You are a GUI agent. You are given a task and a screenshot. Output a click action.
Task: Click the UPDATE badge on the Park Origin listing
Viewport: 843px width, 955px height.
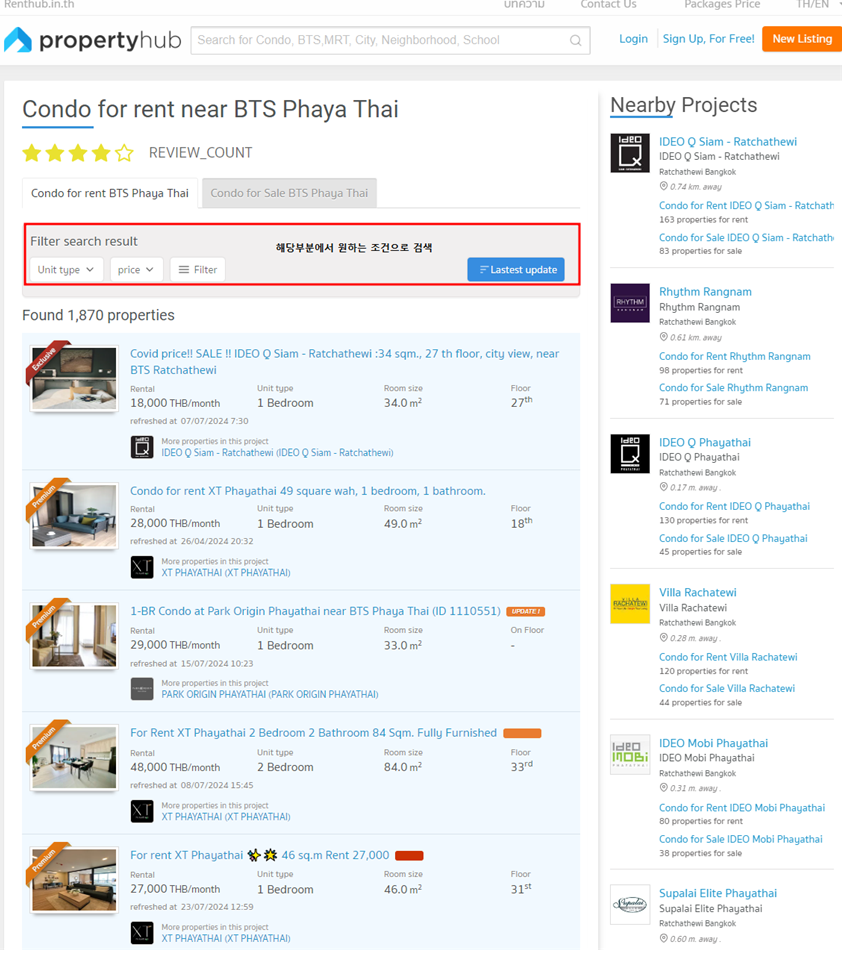click(x=525, y=611)
